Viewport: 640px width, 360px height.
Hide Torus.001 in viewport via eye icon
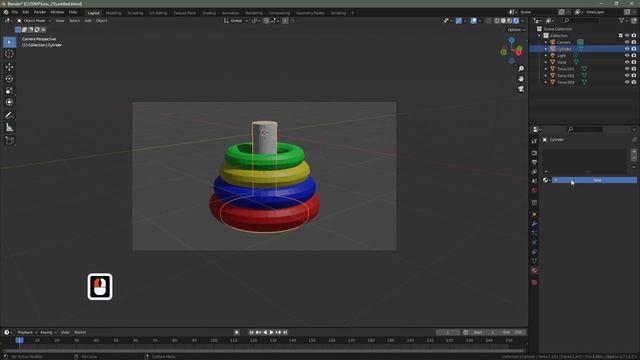coord(627,69)
